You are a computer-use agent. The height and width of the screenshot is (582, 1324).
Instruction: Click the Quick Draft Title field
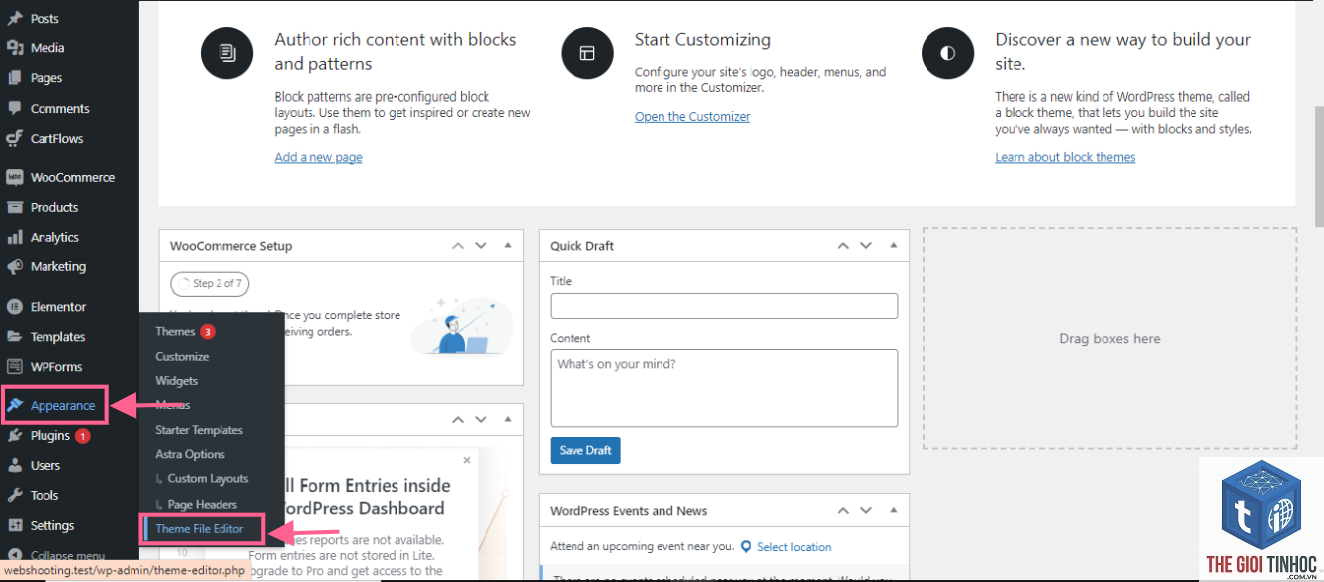point(724,306)
